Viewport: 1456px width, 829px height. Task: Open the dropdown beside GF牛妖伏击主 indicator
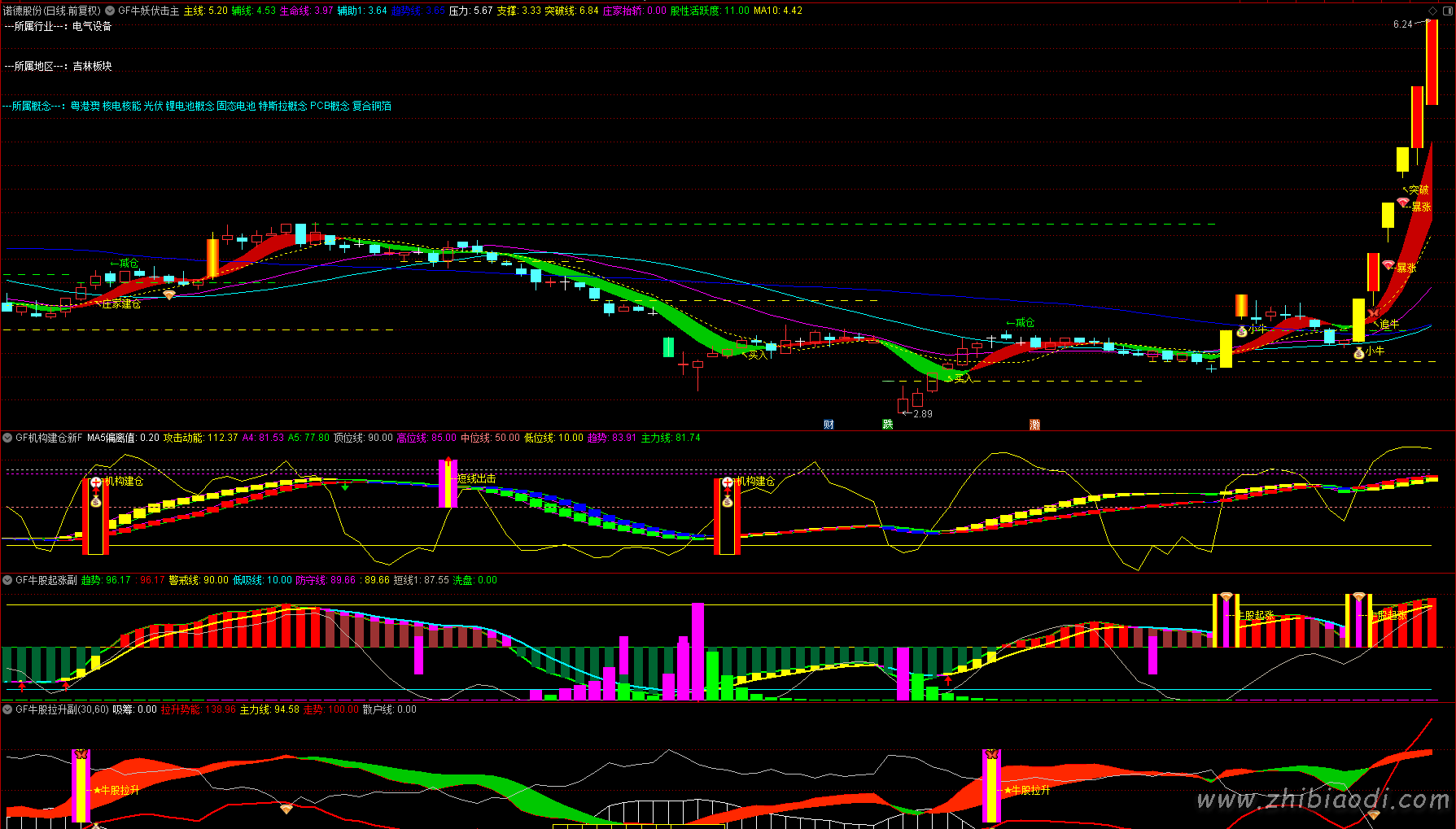[110, 11]
